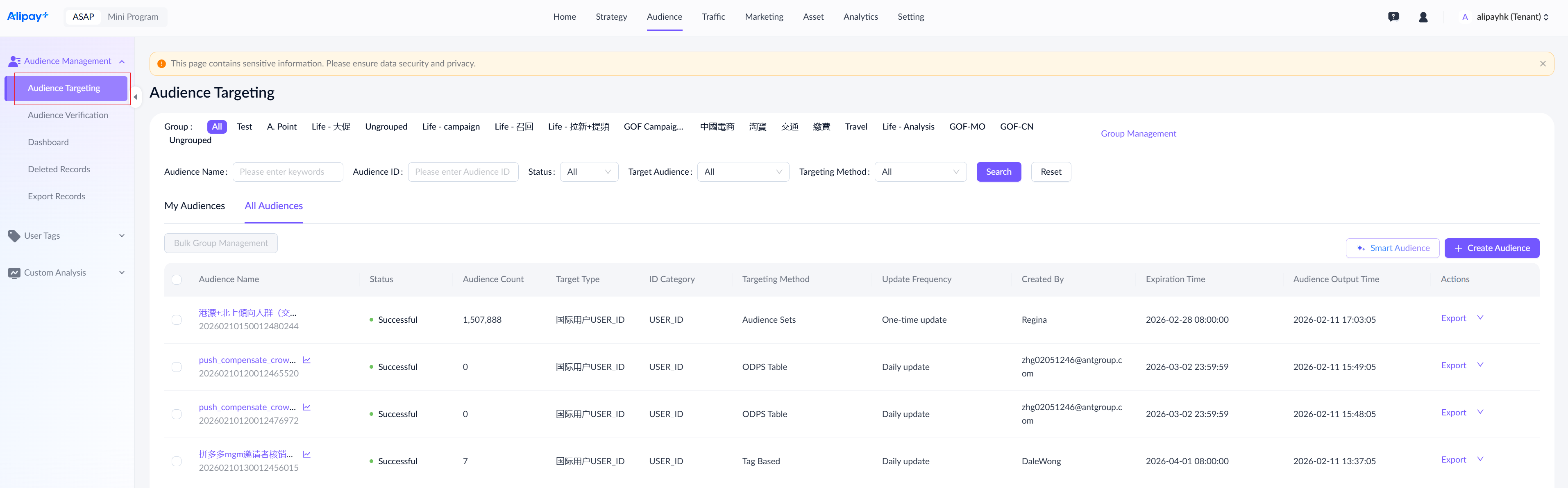The image size is (1568, 488).
Task: Click chart icon beside 拼多多mgm audience
Action: pyautogui.click(x=307, y=454)
